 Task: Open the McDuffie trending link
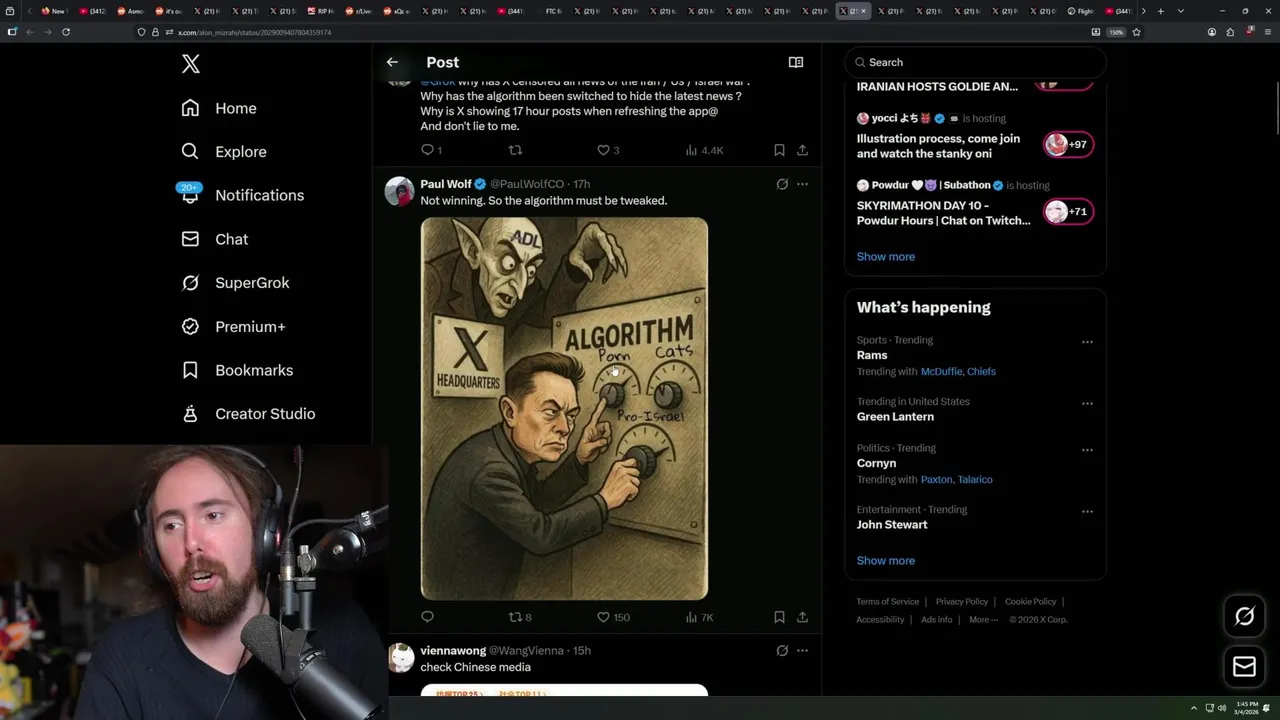pos(941,372)
